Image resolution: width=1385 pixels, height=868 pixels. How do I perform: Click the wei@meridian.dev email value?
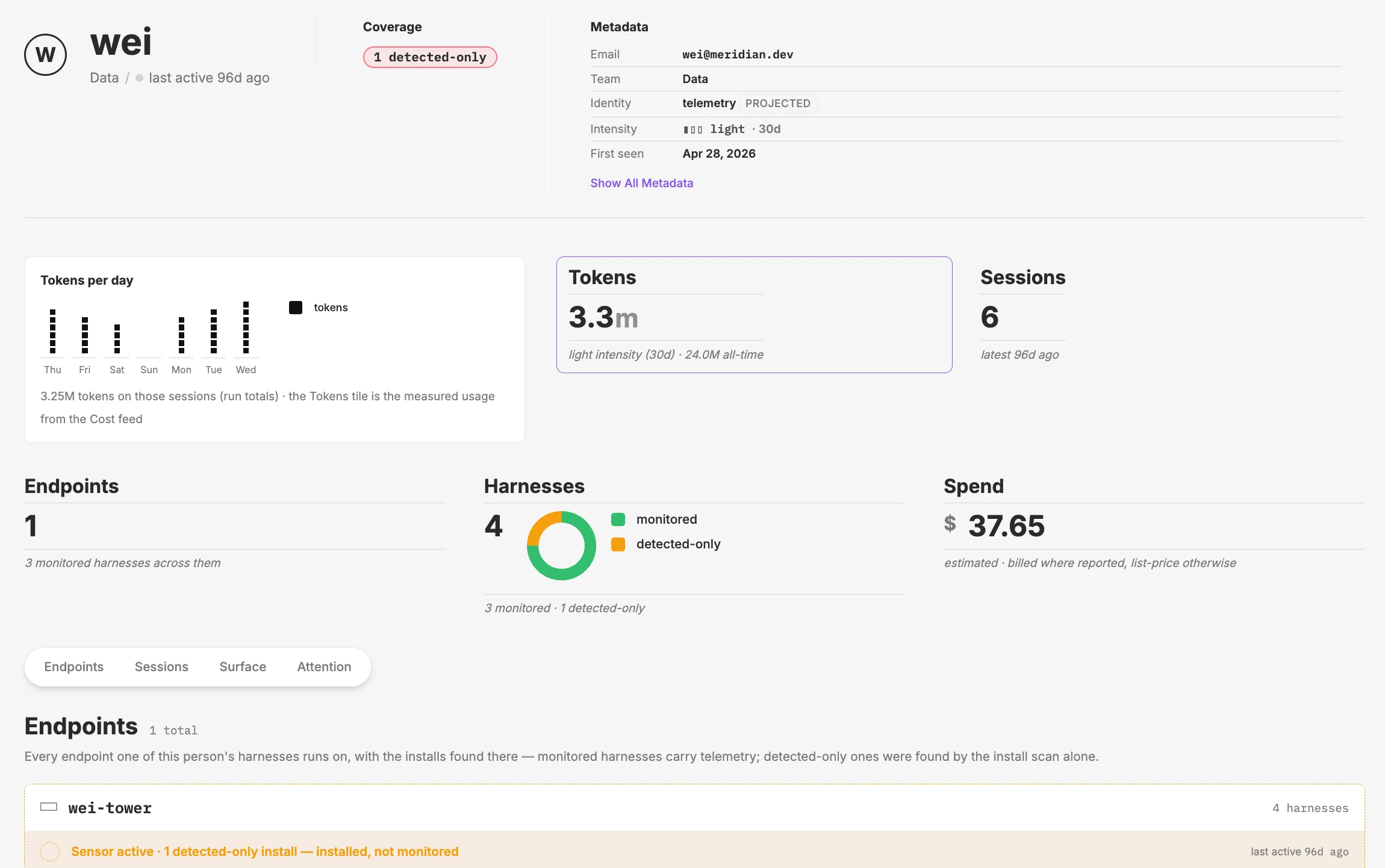(x=738, y=54)
